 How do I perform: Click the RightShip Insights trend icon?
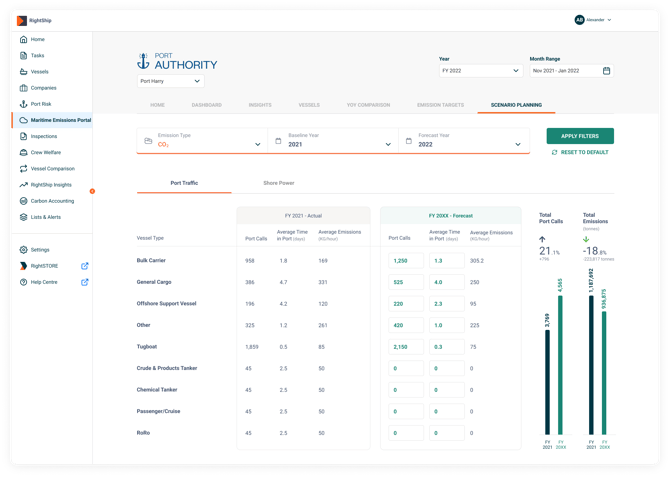[24, 185]
